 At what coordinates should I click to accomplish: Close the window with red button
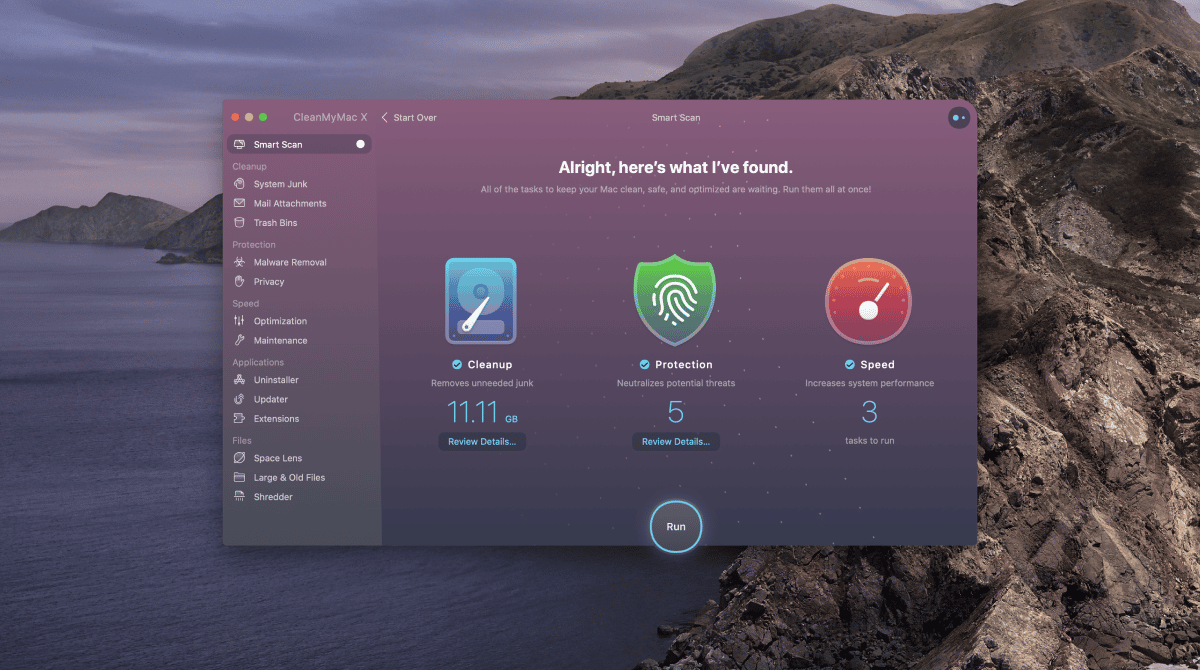(234, 117)
